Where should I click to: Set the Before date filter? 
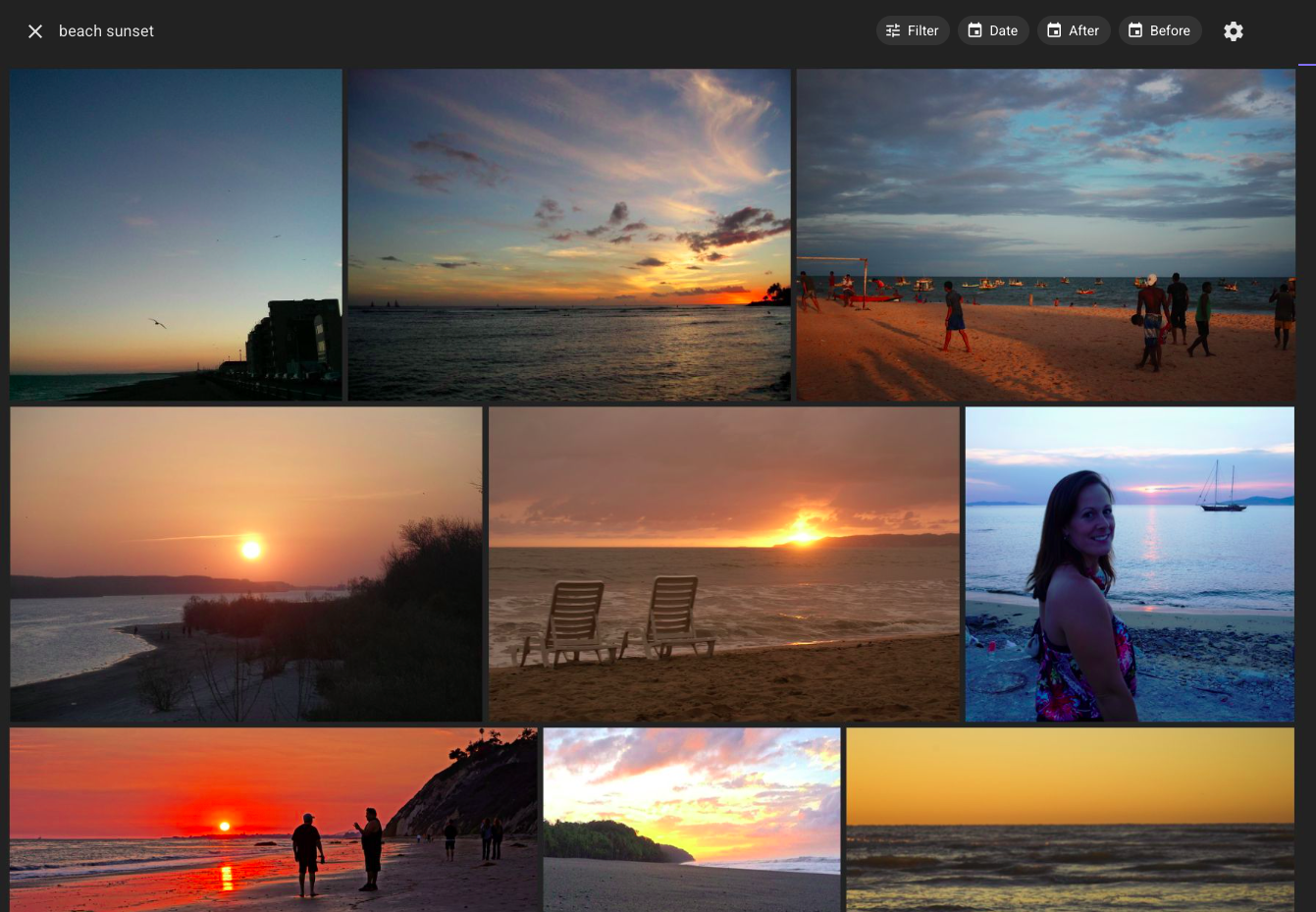point(1160,30)
